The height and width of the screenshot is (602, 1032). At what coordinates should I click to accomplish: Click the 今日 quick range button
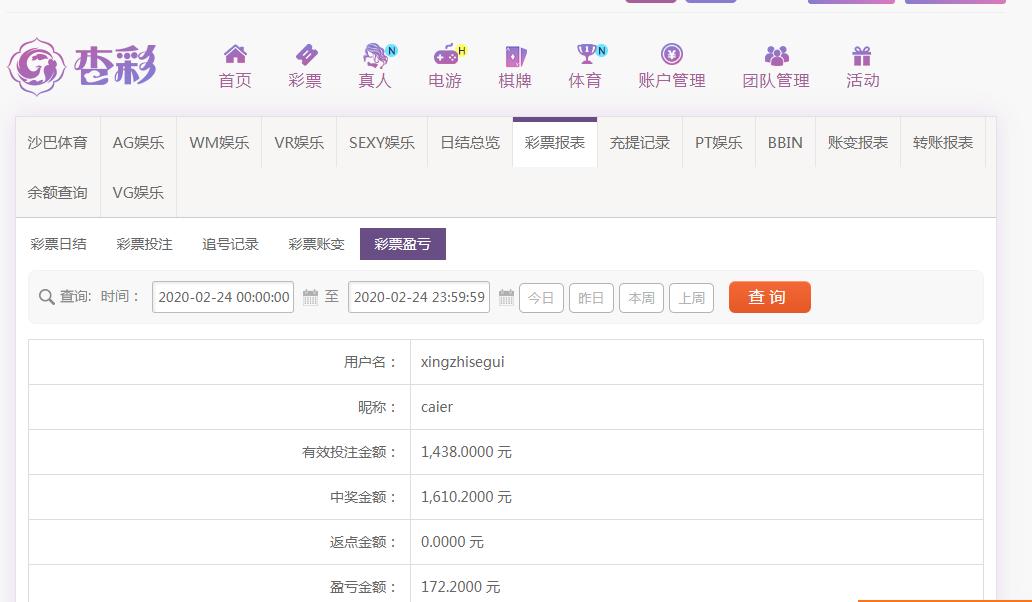click(x=541, y=298)
